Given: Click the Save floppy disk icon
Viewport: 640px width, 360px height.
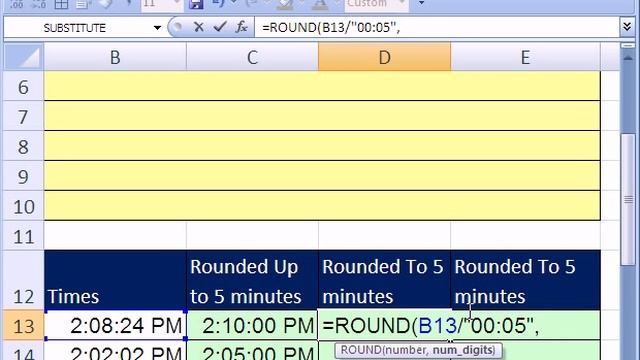Looking at the screenshot, I should [196, 4].
